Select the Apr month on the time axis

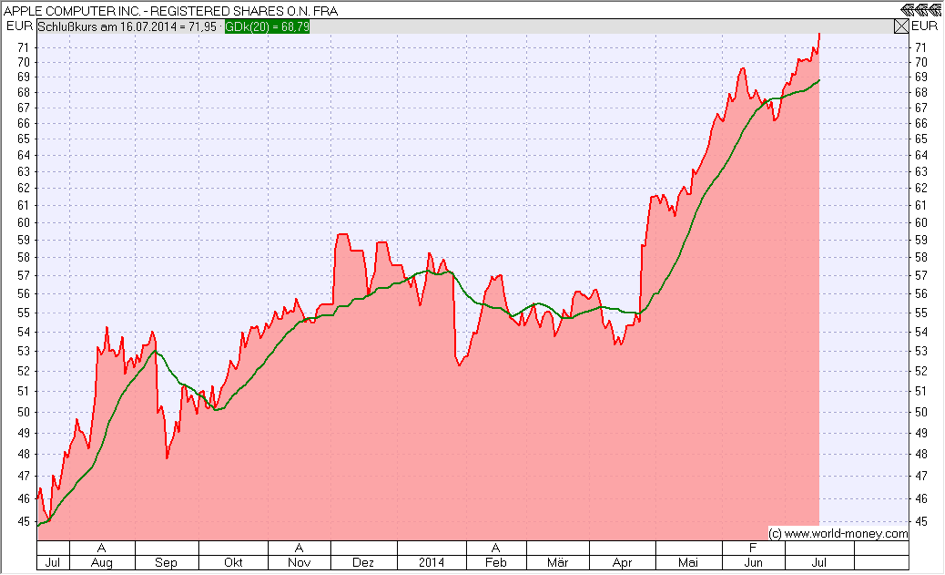point(622,562)
